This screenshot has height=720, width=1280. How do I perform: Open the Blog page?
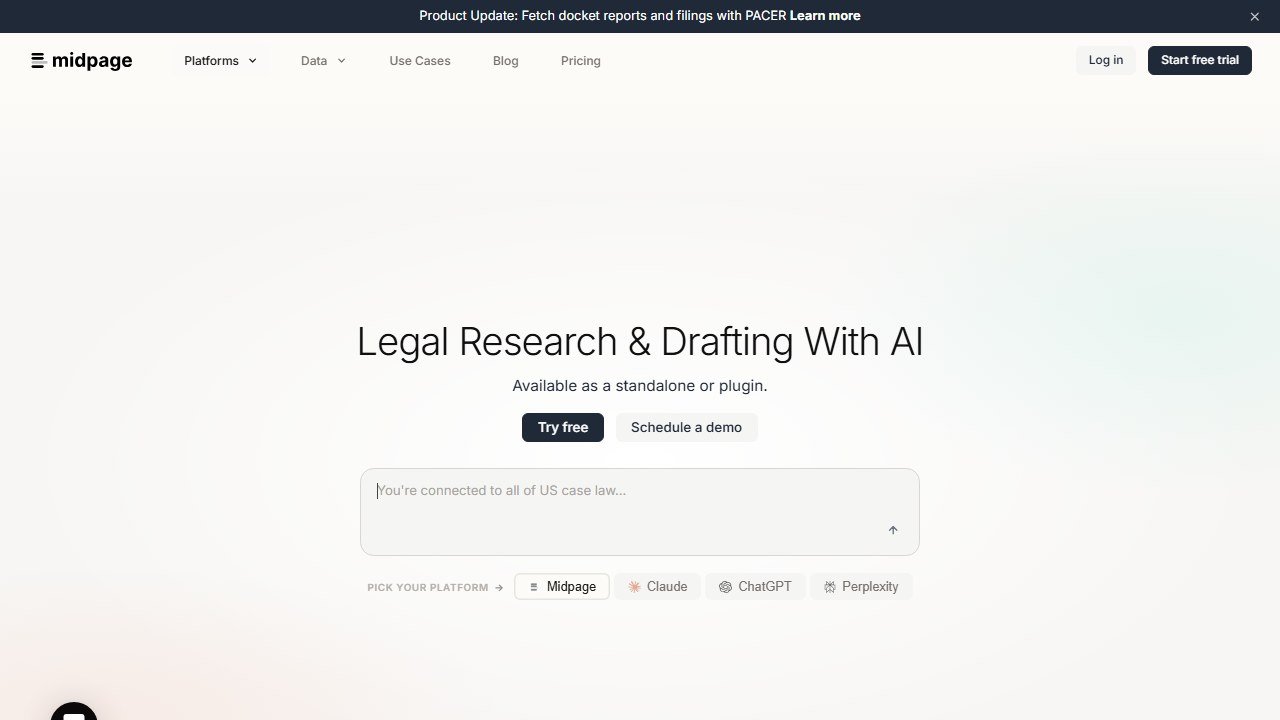tap(506, 61)
